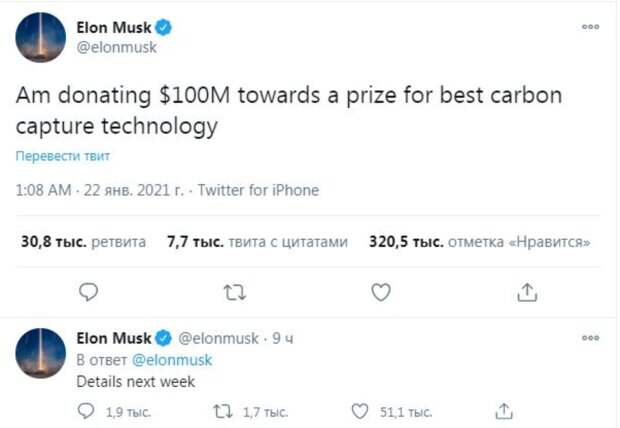The height and width of the screenshot is (428, 620).
Task: Share the 'Details next week' reply
Action: pos(505,411)
